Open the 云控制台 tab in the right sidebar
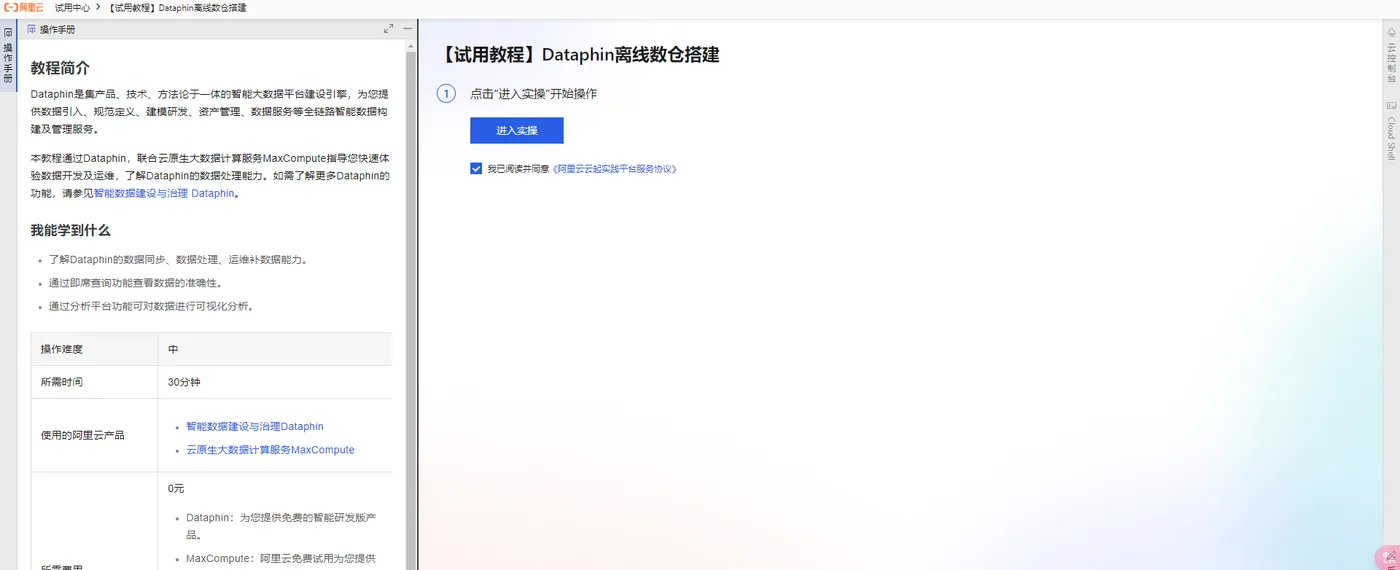 click(1391, 55)
